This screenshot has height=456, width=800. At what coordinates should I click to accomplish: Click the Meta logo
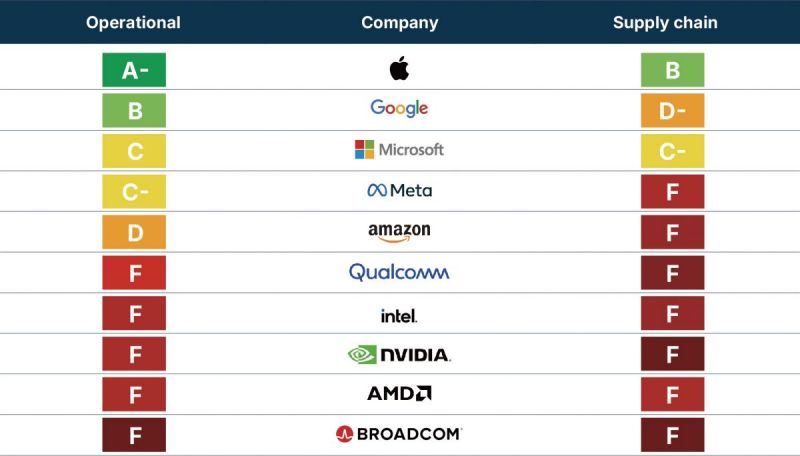tap(399, 190)
